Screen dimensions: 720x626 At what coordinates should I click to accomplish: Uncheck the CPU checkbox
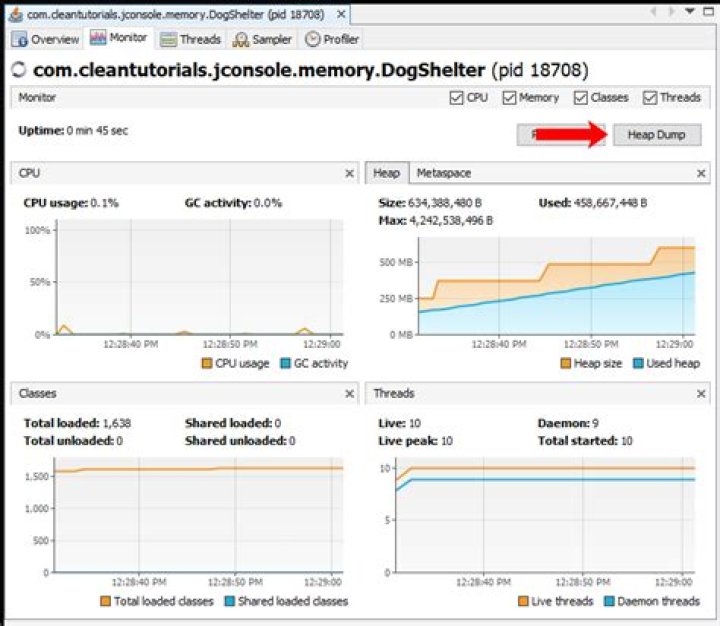point(456,98)
